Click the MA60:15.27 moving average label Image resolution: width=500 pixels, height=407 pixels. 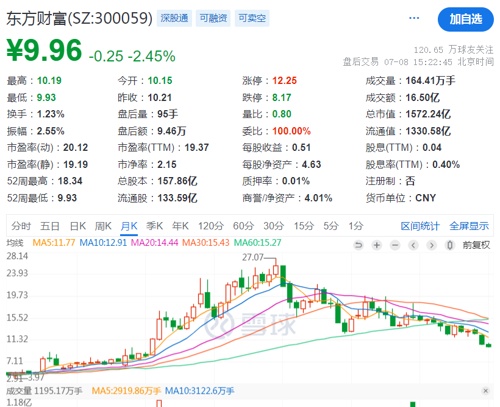pos(257,243)
